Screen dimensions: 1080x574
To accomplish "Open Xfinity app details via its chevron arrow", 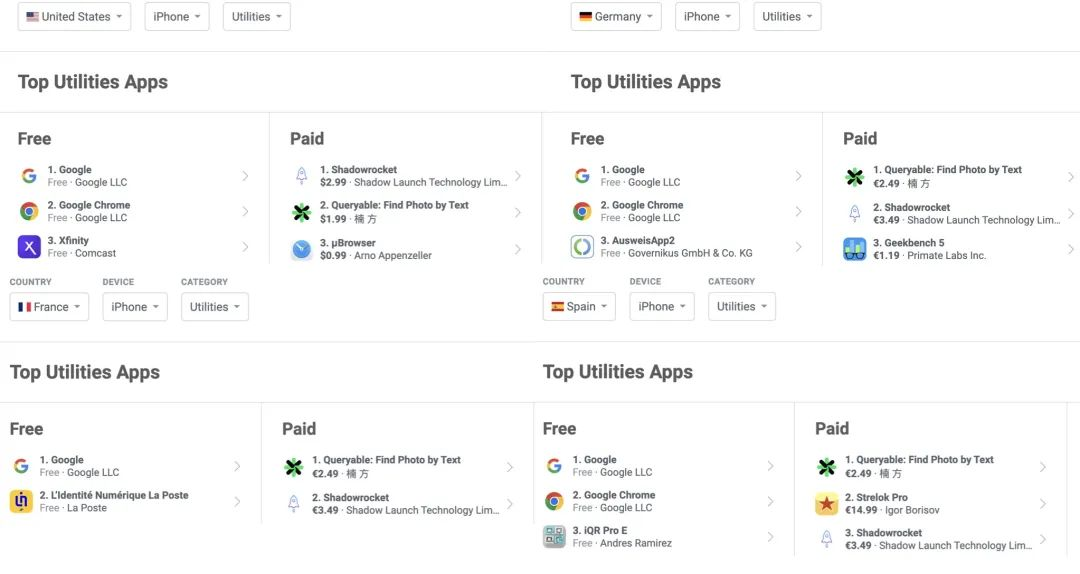I will pos(245,247).
